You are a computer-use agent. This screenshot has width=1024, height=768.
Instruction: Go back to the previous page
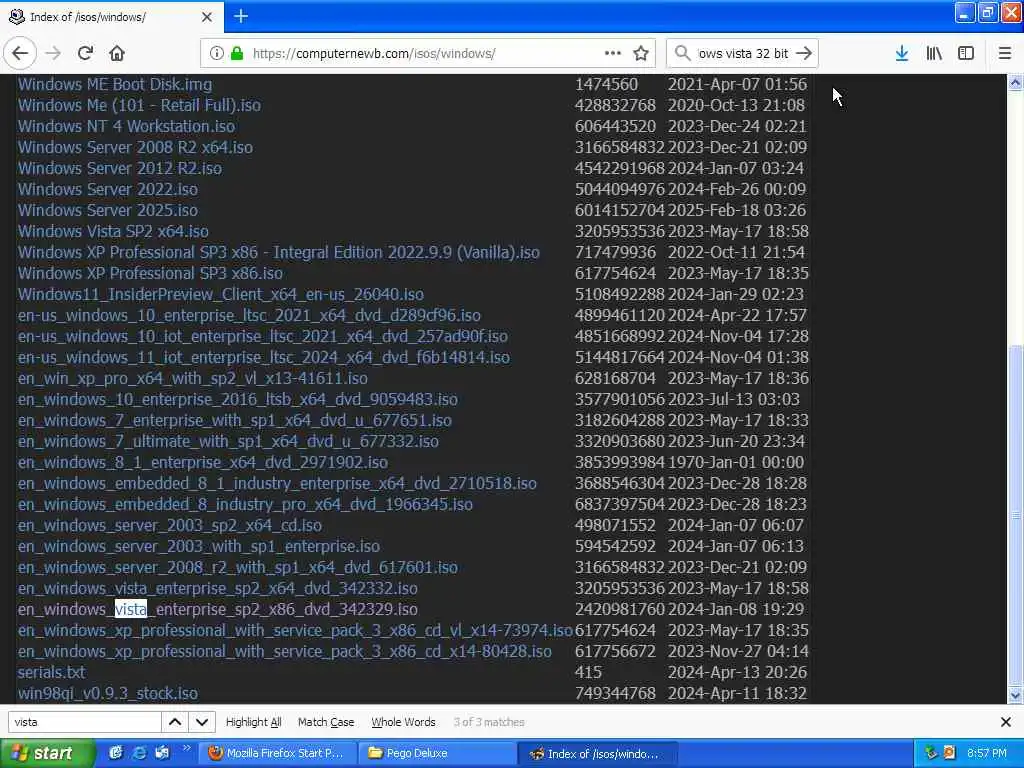pyautogui.click(x=20, y=54)
